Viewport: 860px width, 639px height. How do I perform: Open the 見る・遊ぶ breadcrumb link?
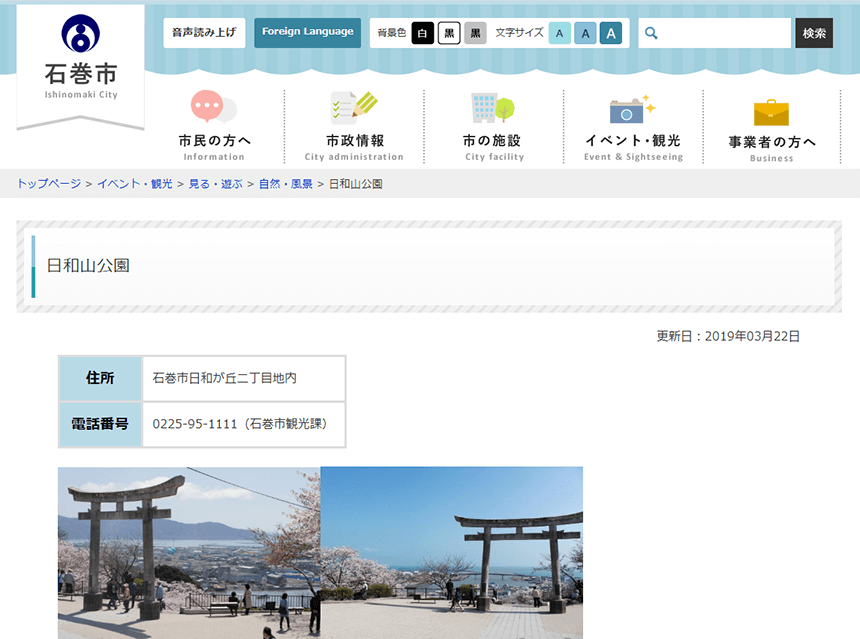coord(215,184)
